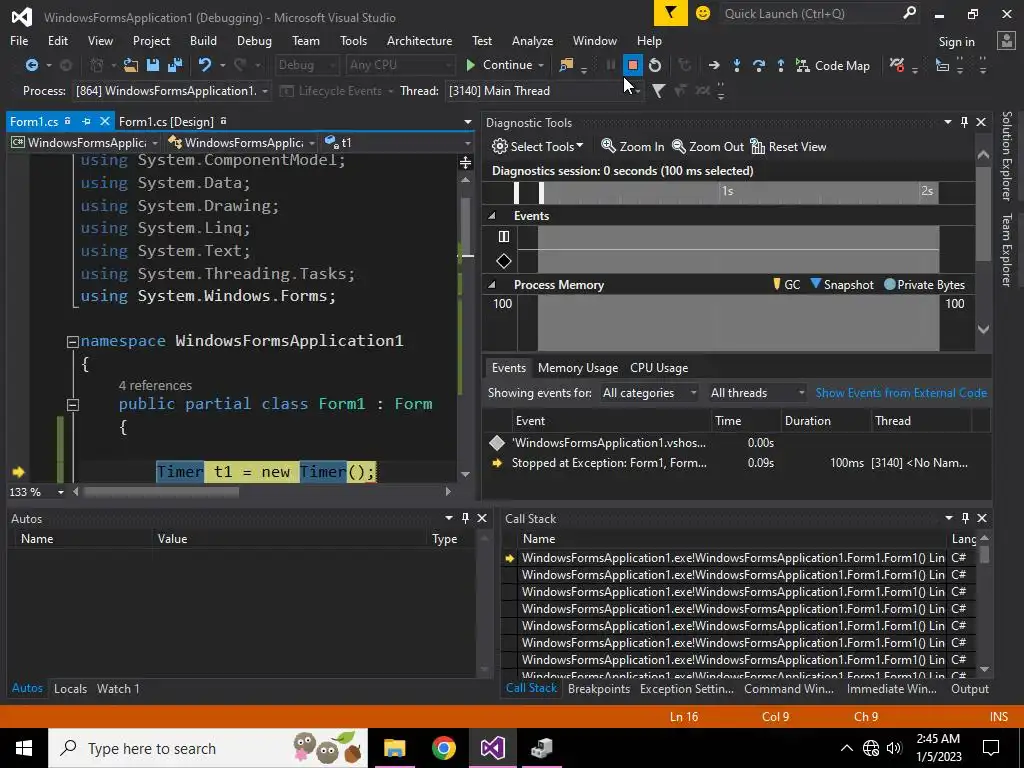Click the diagnostics timeline selection right handle
The width and height of the screenshot is (1024, 768).
pos(541,193)
